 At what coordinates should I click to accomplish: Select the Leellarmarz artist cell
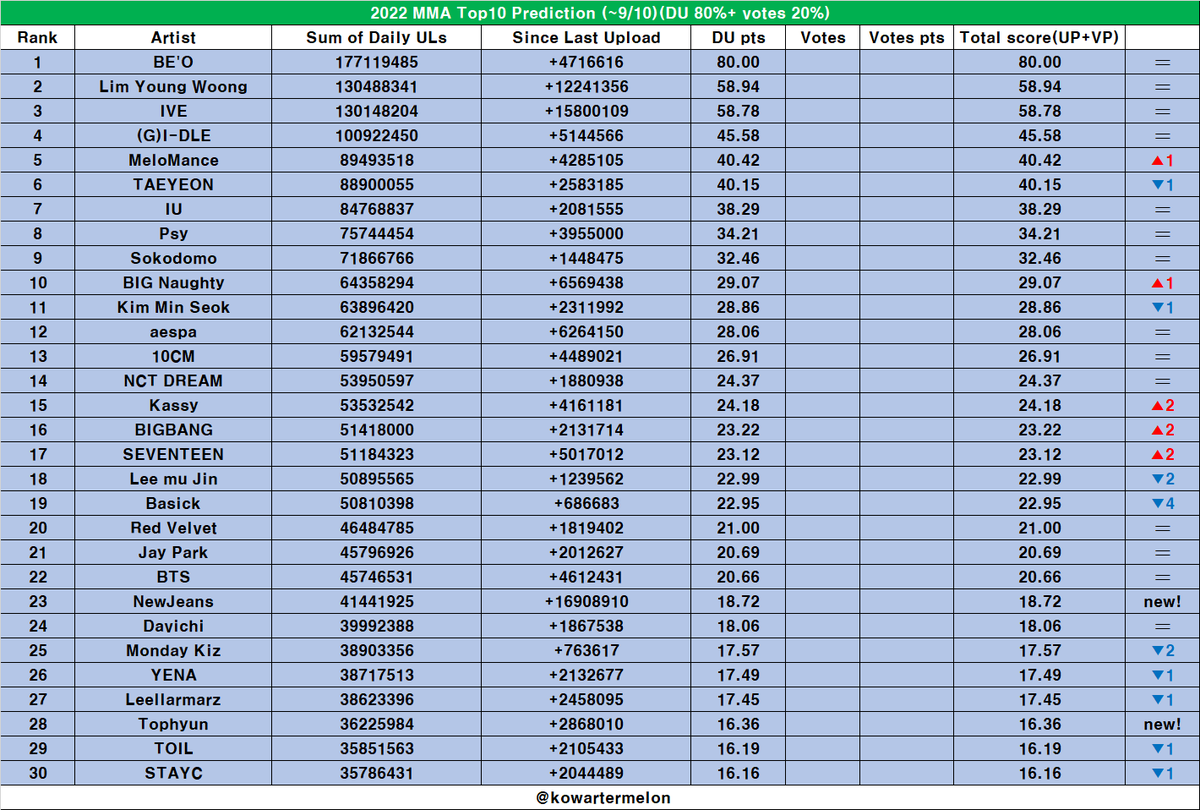click(x=173, y=699)
